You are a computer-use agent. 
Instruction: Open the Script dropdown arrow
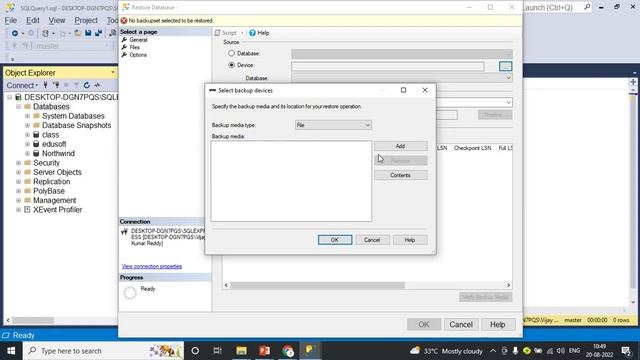click(x=242, y=33)
